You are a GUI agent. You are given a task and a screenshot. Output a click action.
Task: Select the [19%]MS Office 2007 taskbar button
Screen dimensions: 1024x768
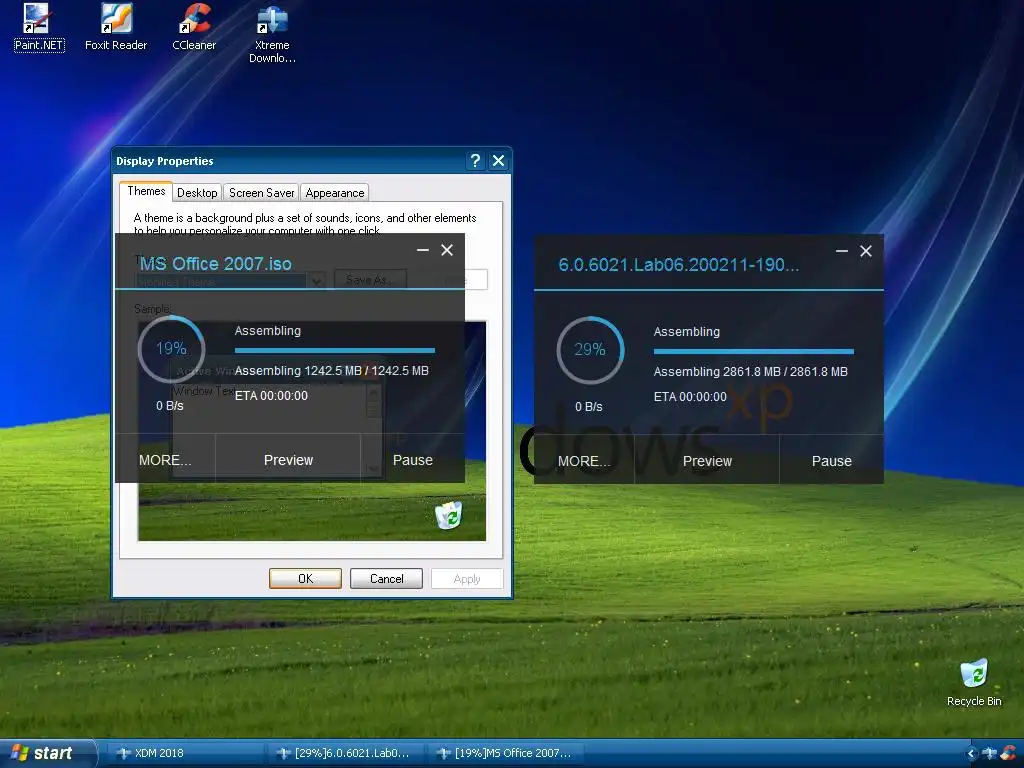coord(505,753)
